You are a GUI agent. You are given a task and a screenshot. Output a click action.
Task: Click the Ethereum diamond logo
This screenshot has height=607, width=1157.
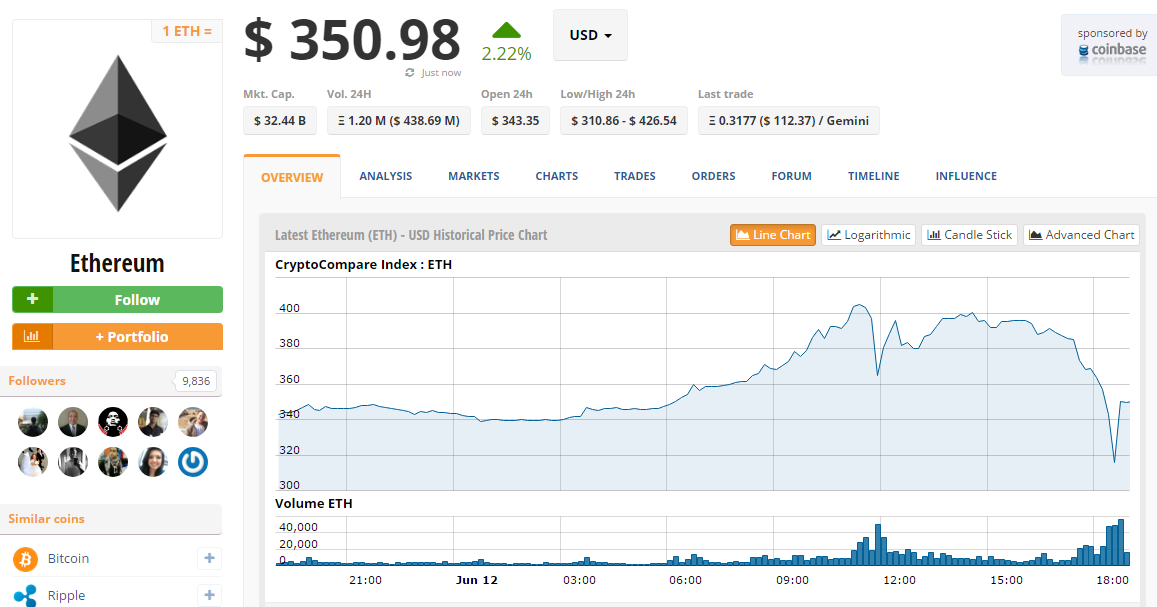[x=118, y=133]
